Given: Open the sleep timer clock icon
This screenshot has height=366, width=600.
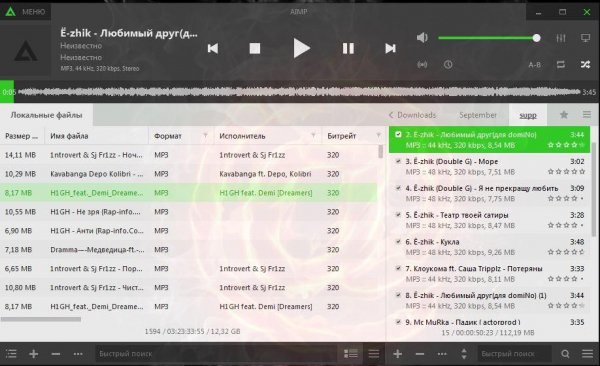Looking at the screenshot, I should click(448, 64).
